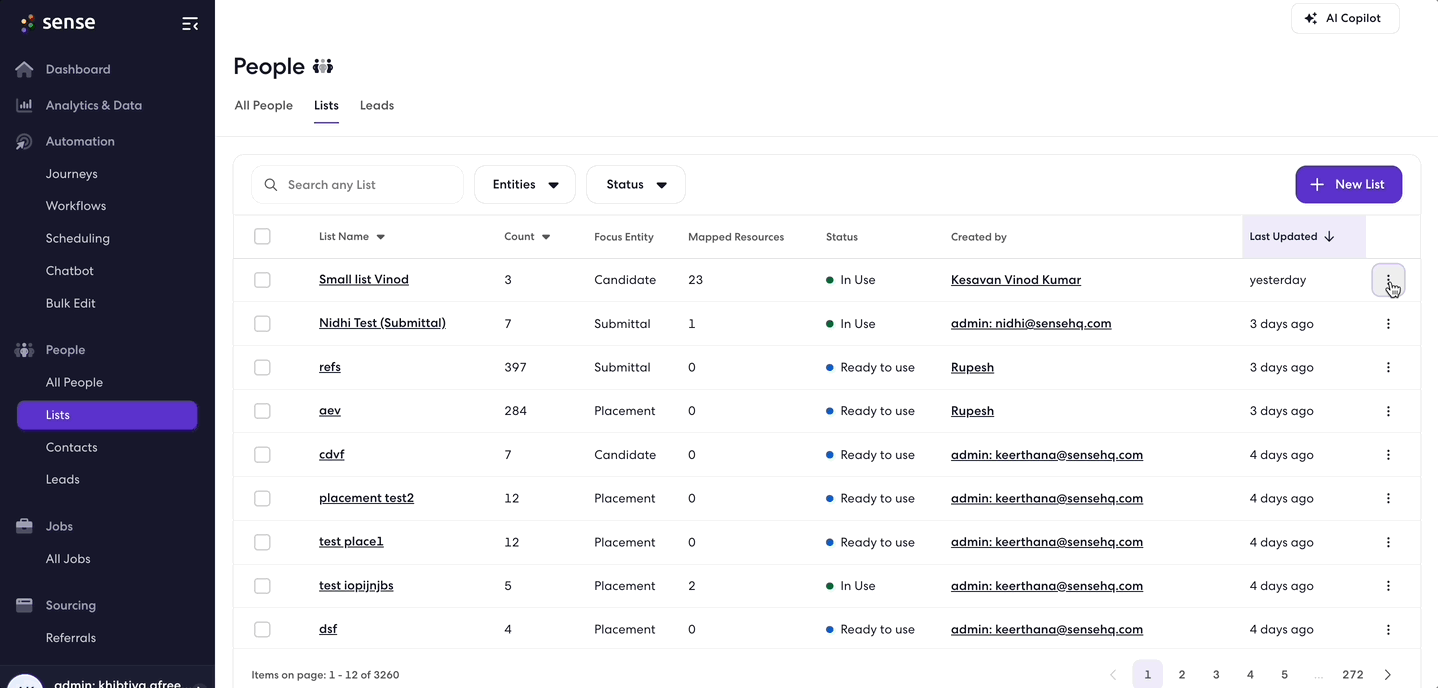1438x688 pixels.
Task: Click the Sourcing icon in the sidebar
Action: coord(24,605)
